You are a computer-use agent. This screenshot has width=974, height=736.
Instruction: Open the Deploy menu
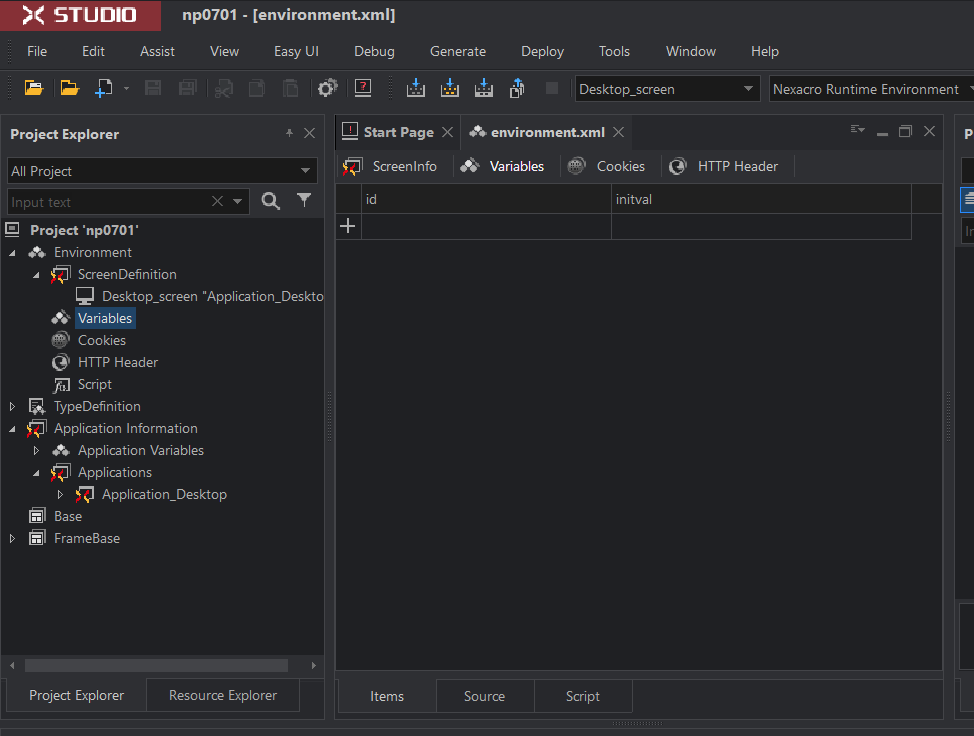coord(542,52)
